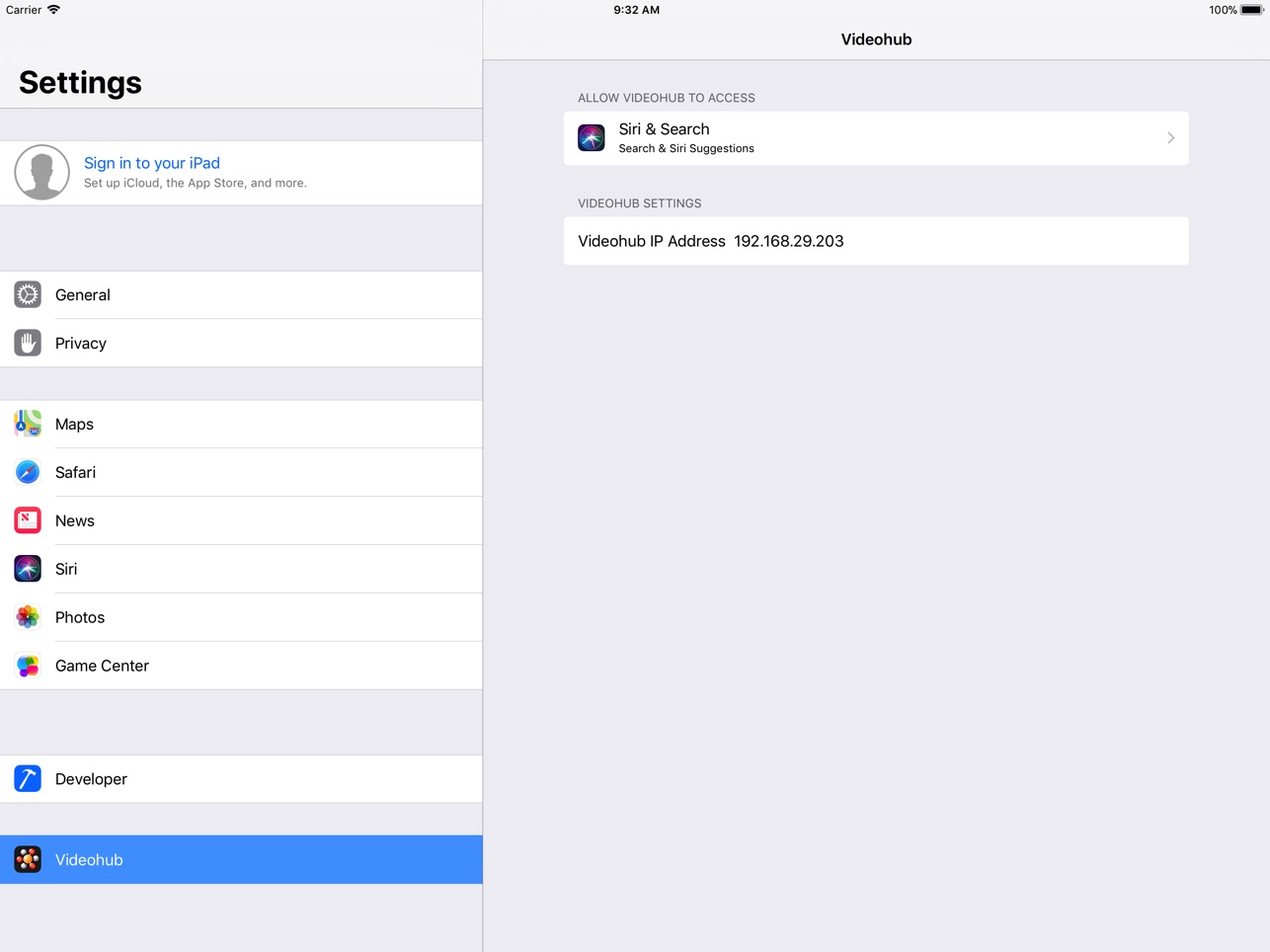Tap the News app icon
This screenshot has width=1270, height=952.
pyautogui.click(x=28, y=520)
